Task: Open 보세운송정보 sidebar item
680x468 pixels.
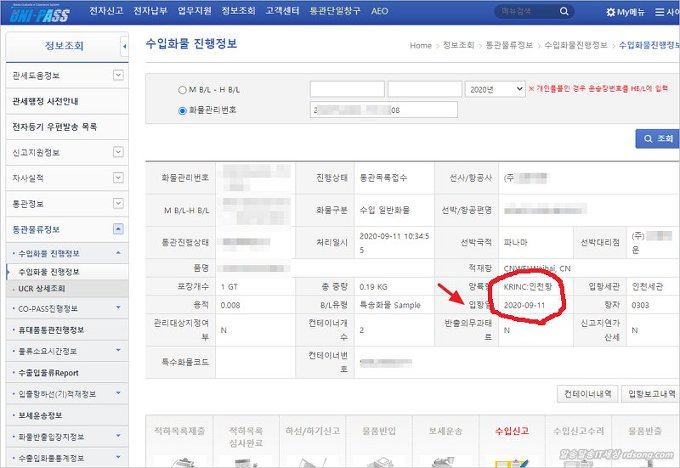Action: pos(67,415)
